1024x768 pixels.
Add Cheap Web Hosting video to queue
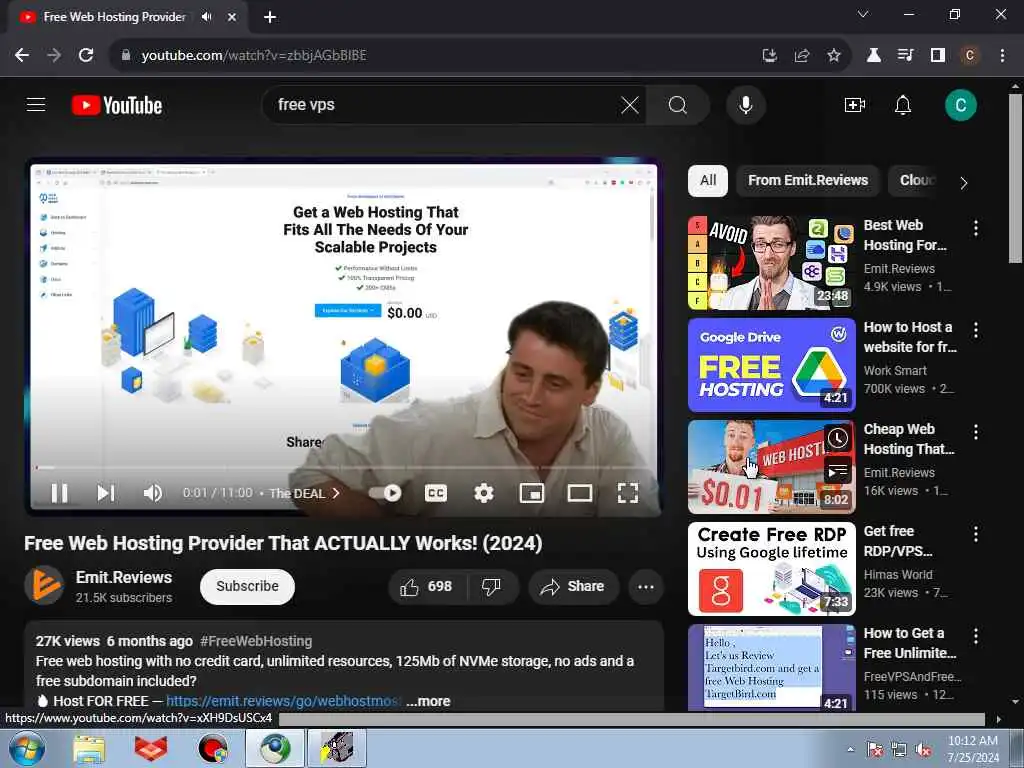pos(838,470)
